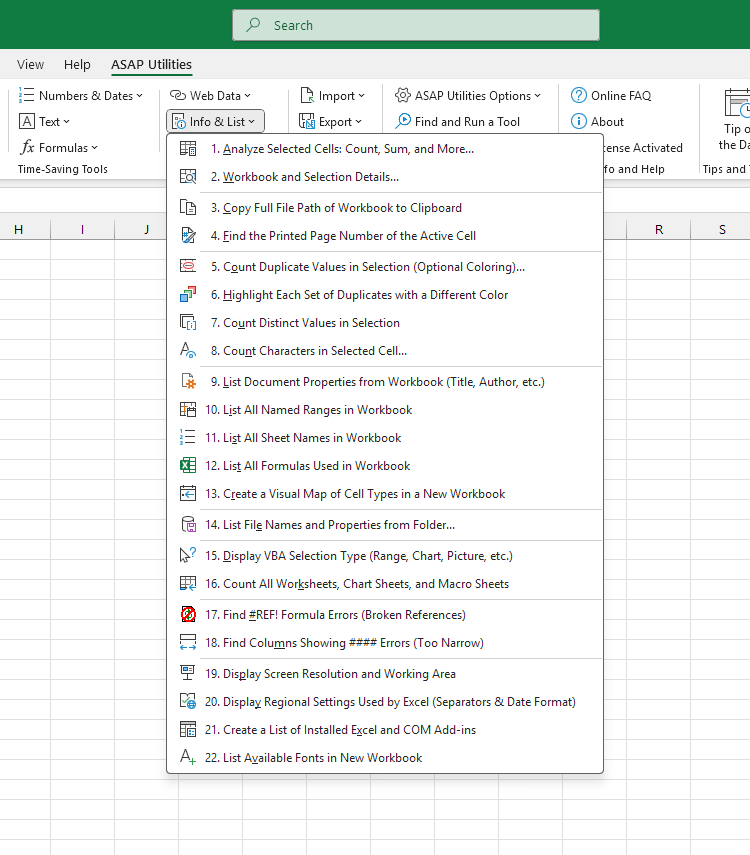Click the Find and Run a Tool icon
The image size is (750, 855).
(403, 122)
